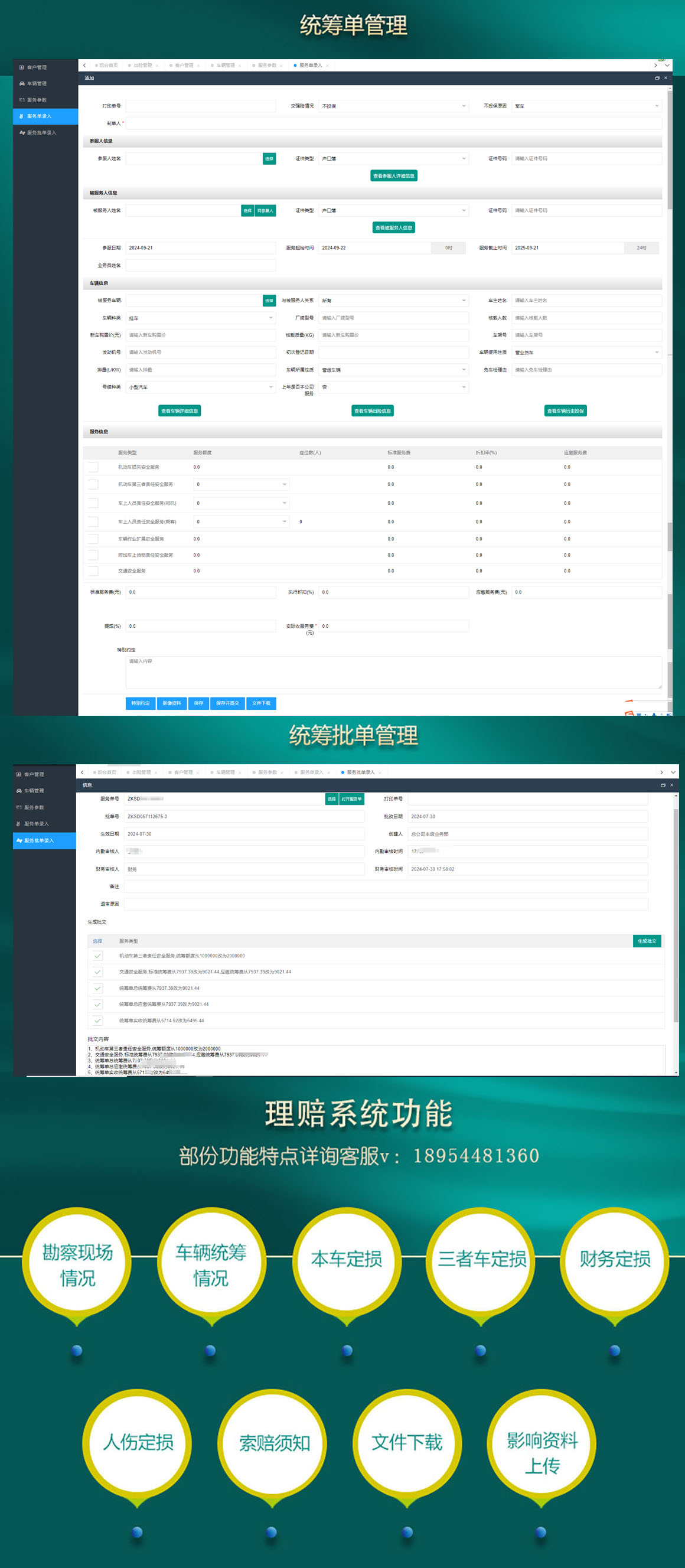Screen dimensions: 685x1568
Task: Select highlighted 服务单录入 item in sidebar
Action: tap(45, 116)
